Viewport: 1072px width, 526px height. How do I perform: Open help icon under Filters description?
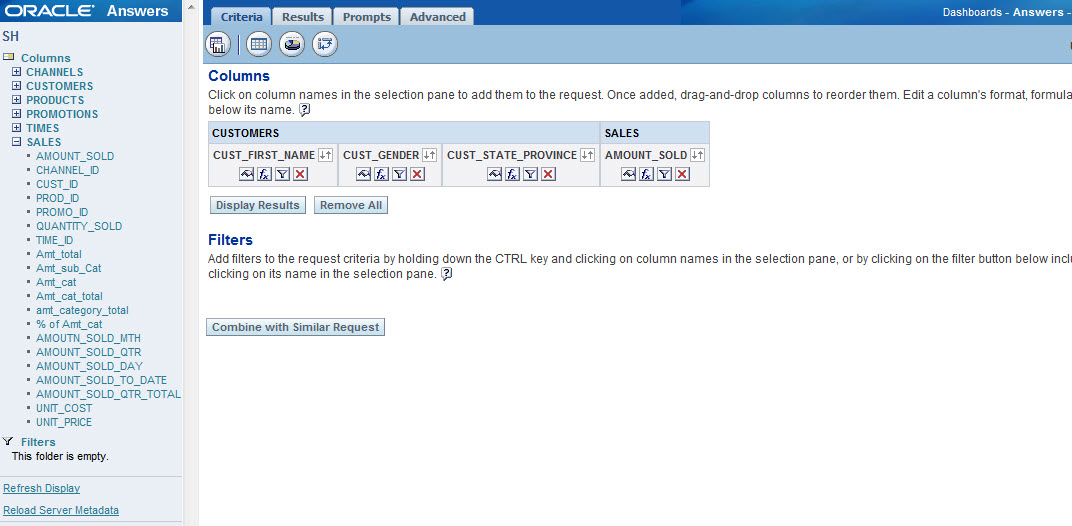446,274
